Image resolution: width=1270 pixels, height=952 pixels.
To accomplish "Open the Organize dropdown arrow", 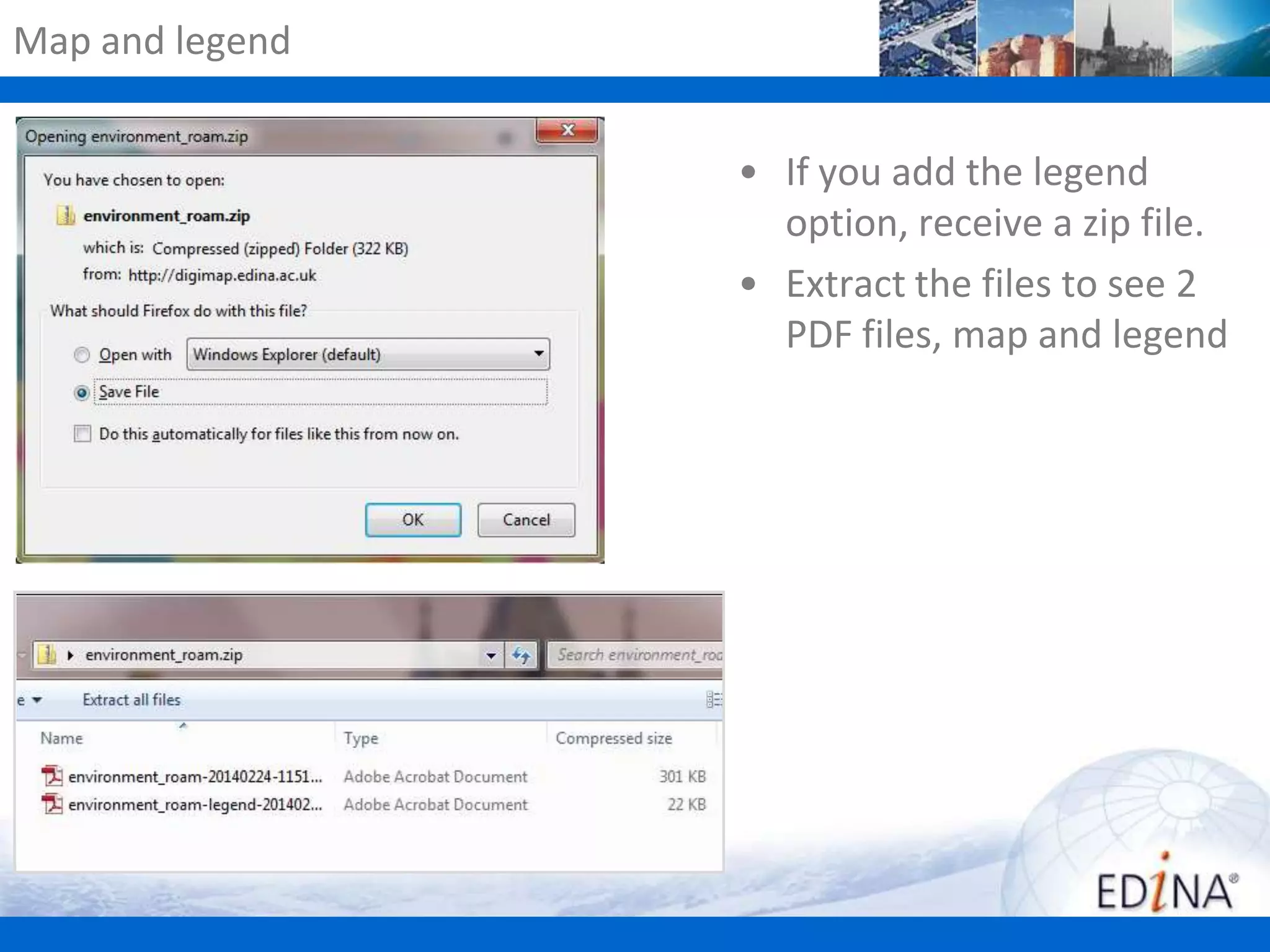I will pyautogui.click(x=37, y=700).
